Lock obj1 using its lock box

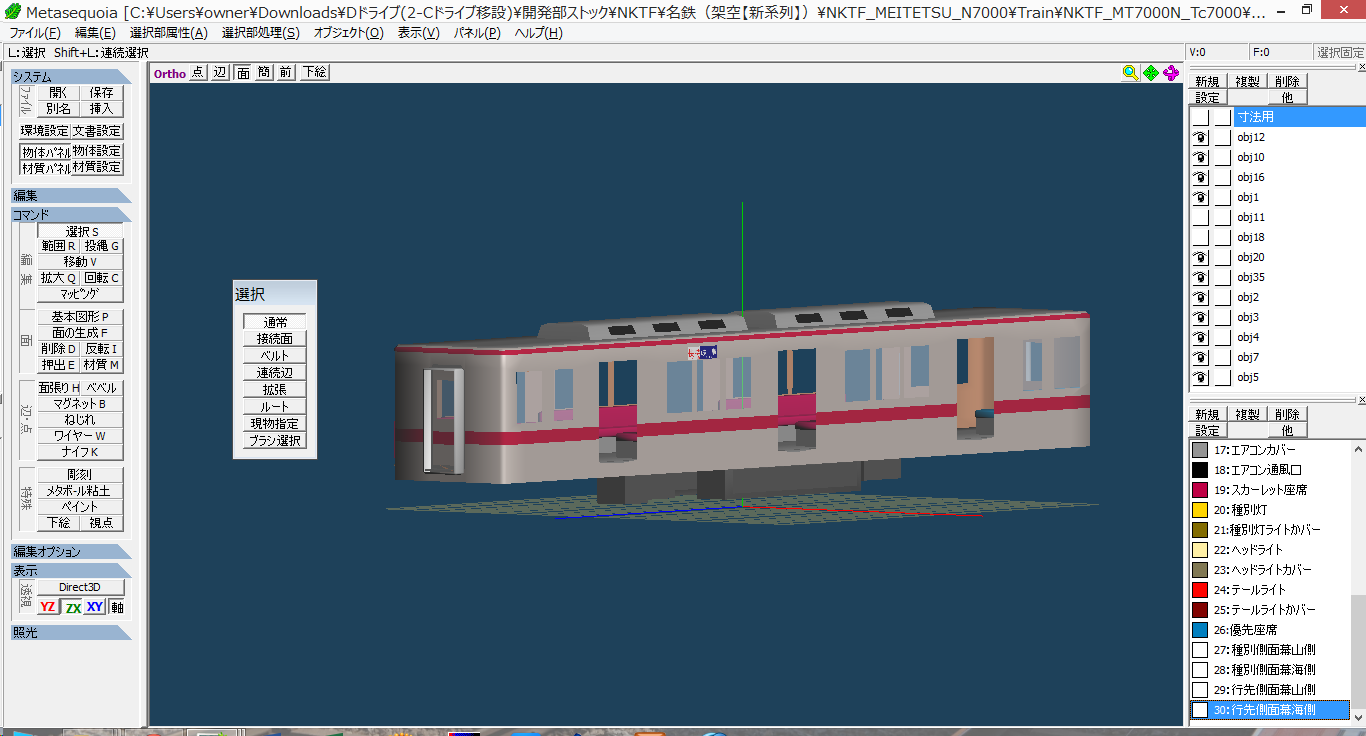tap(1223, 197)
